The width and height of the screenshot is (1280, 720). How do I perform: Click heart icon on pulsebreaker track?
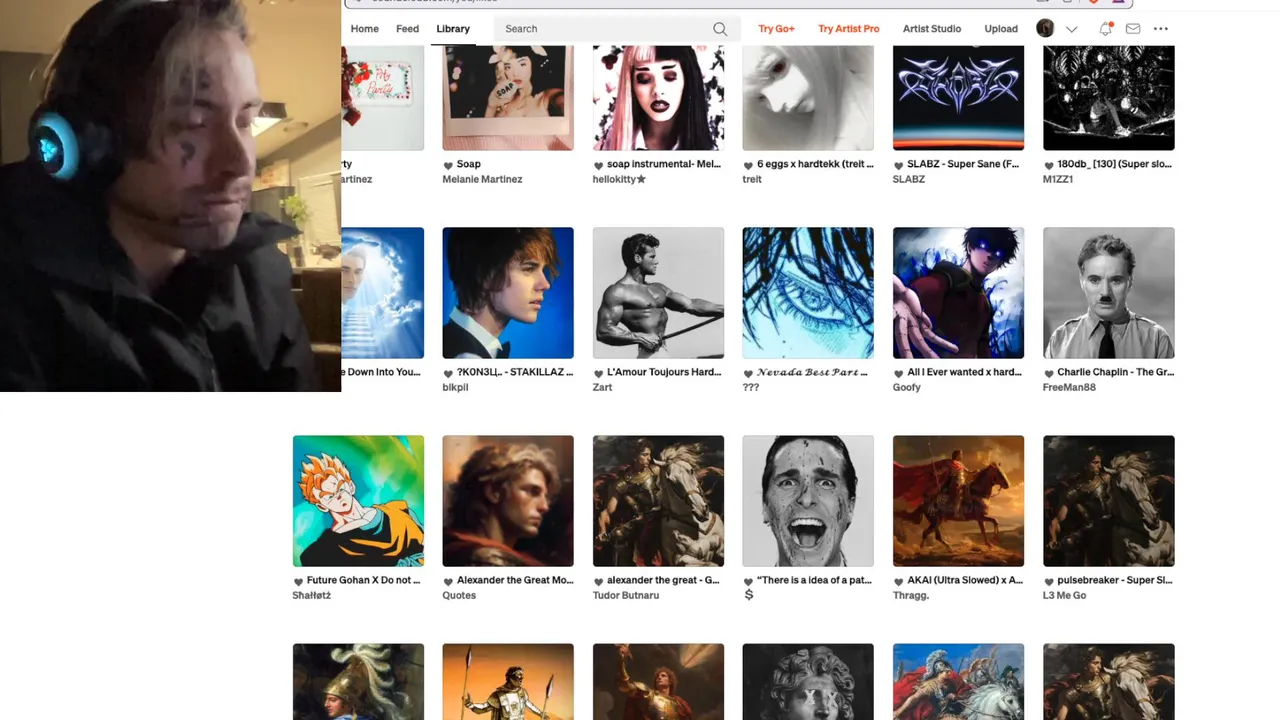coord(1048,581)
